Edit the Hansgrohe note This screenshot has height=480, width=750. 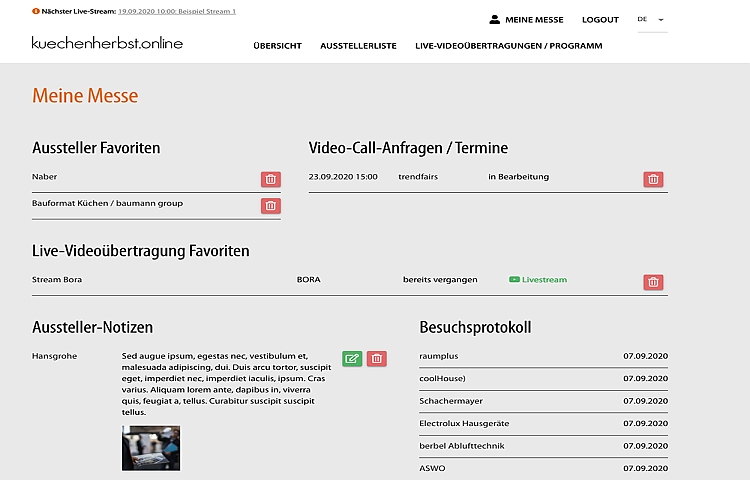click(352, 359)
